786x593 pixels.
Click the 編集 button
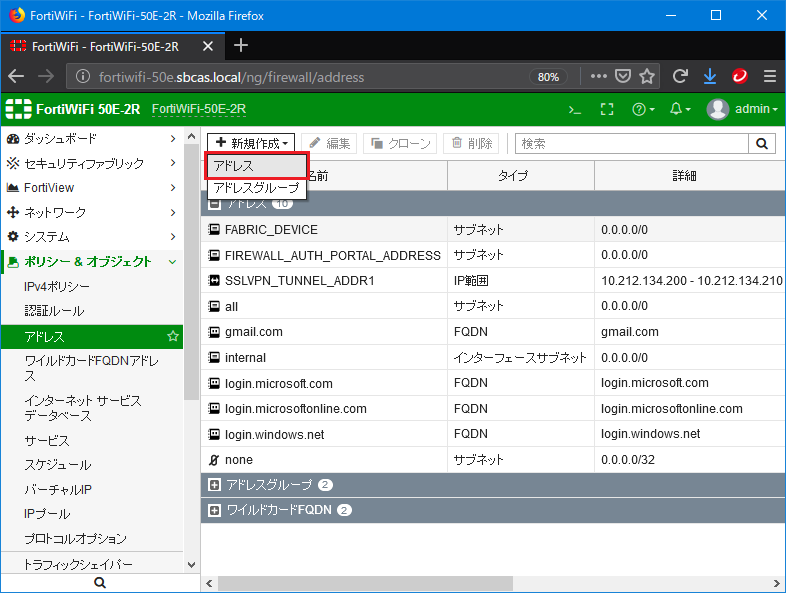(329, 144)
